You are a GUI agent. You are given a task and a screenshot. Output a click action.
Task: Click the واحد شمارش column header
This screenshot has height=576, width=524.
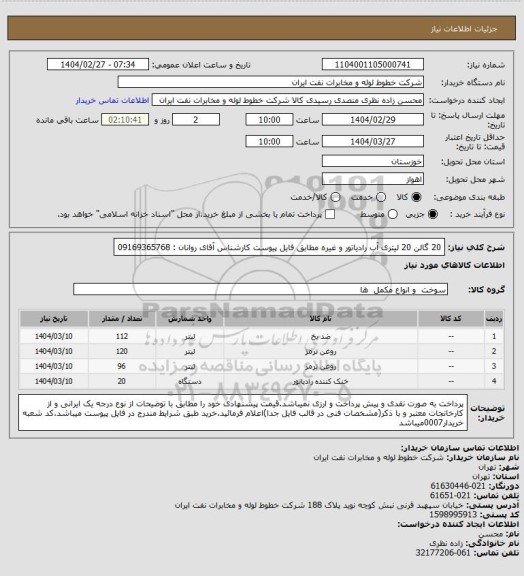coord(190,318)
